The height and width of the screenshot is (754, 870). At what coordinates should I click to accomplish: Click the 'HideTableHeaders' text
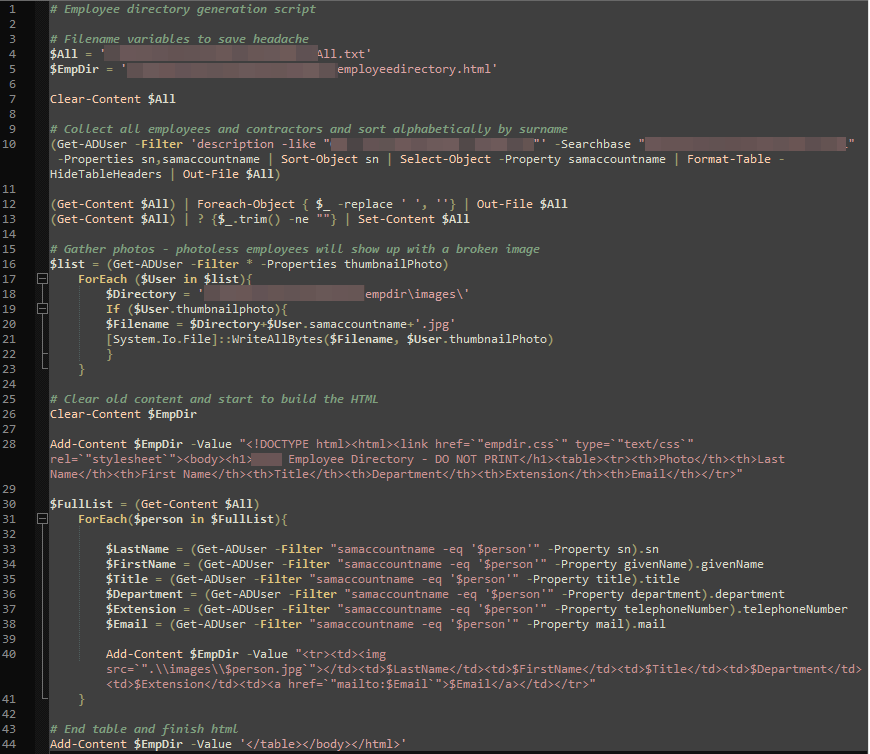coord(105,174)
